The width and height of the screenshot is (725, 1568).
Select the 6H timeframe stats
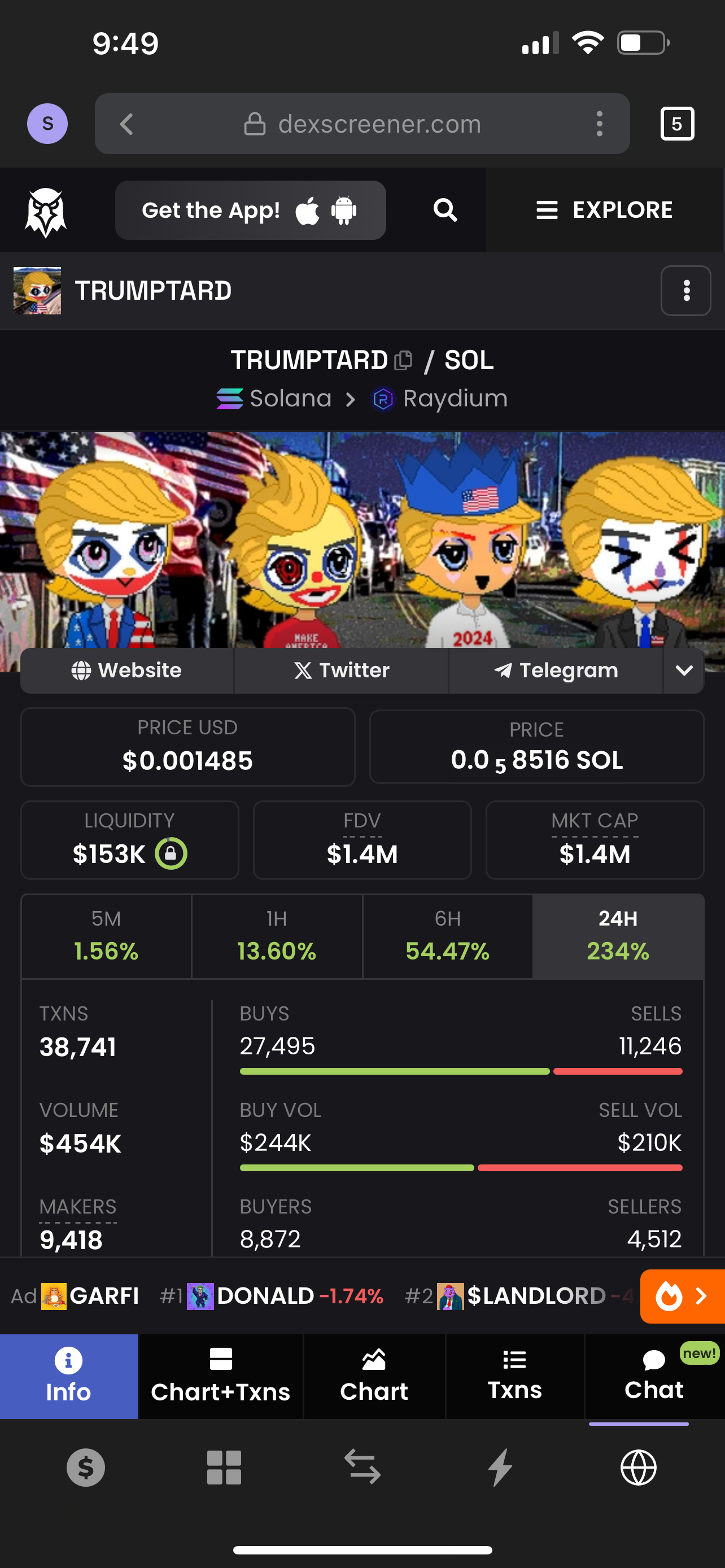coord(447,936)
